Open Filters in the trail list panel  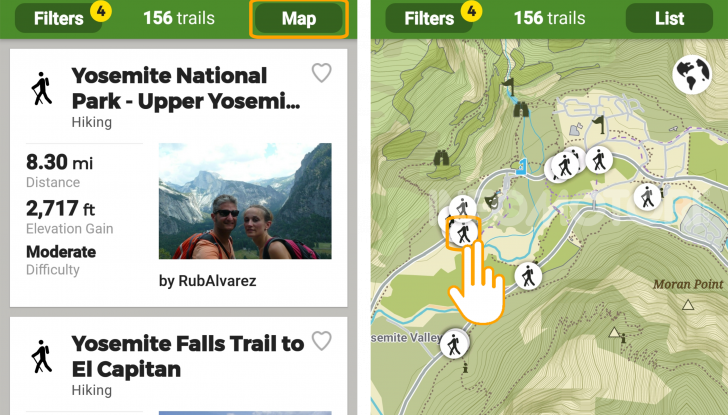pos(57,19)
